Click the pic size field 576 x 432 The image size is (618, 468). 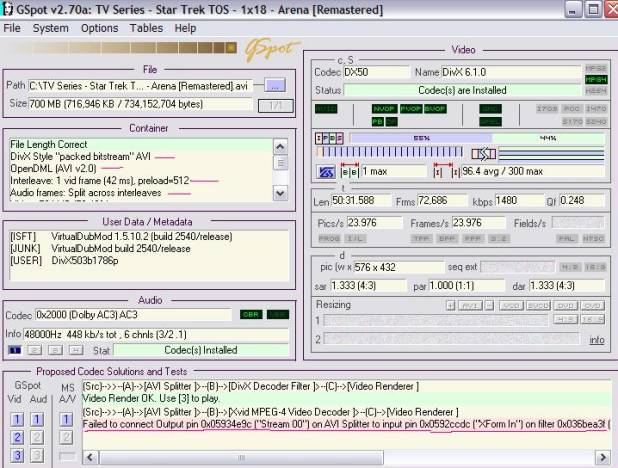pyautogui.click(x=399, y=267)
